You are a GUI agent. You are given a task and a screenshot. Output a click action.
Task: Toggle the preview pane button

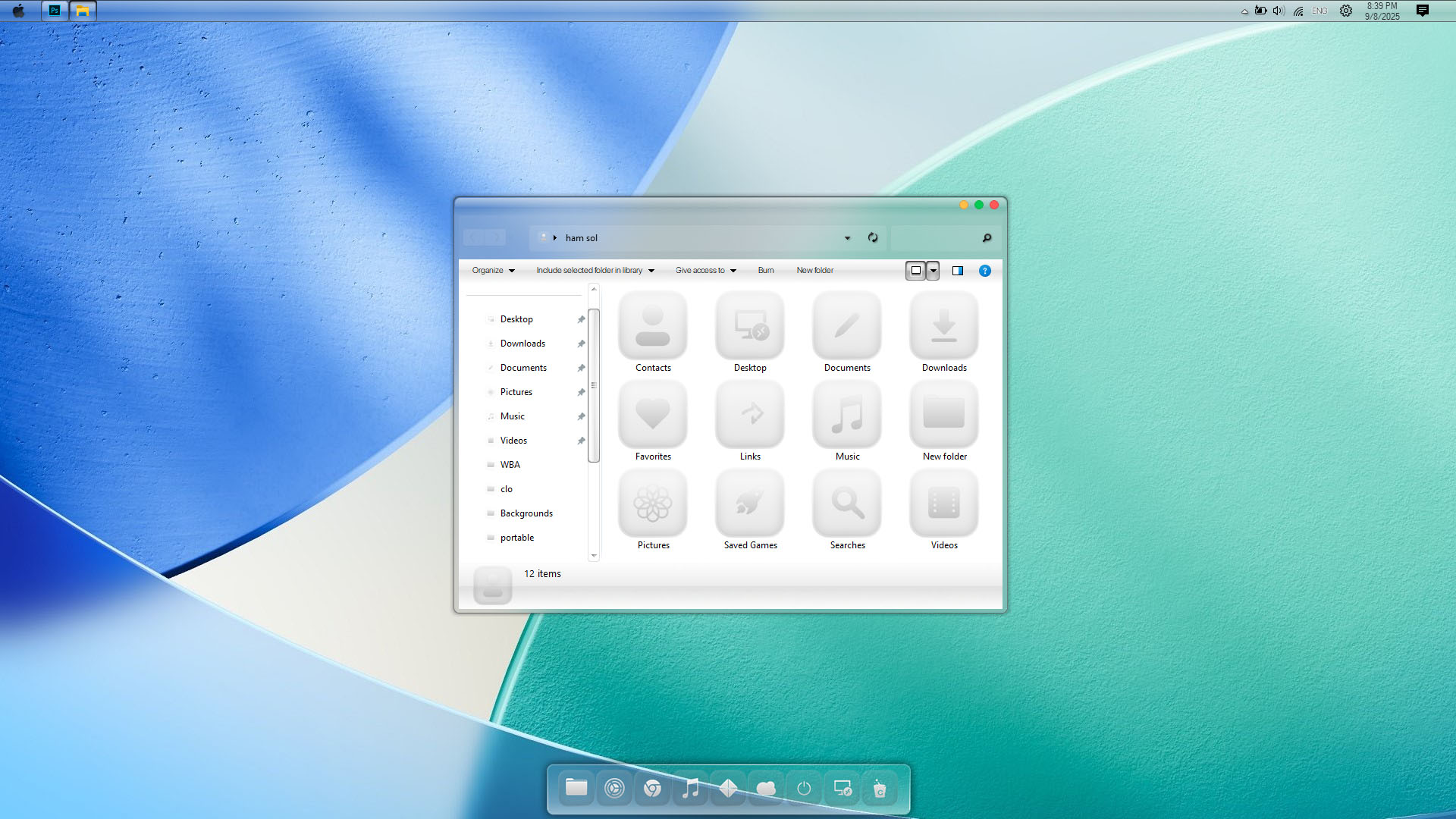click(x=958, y=271)
